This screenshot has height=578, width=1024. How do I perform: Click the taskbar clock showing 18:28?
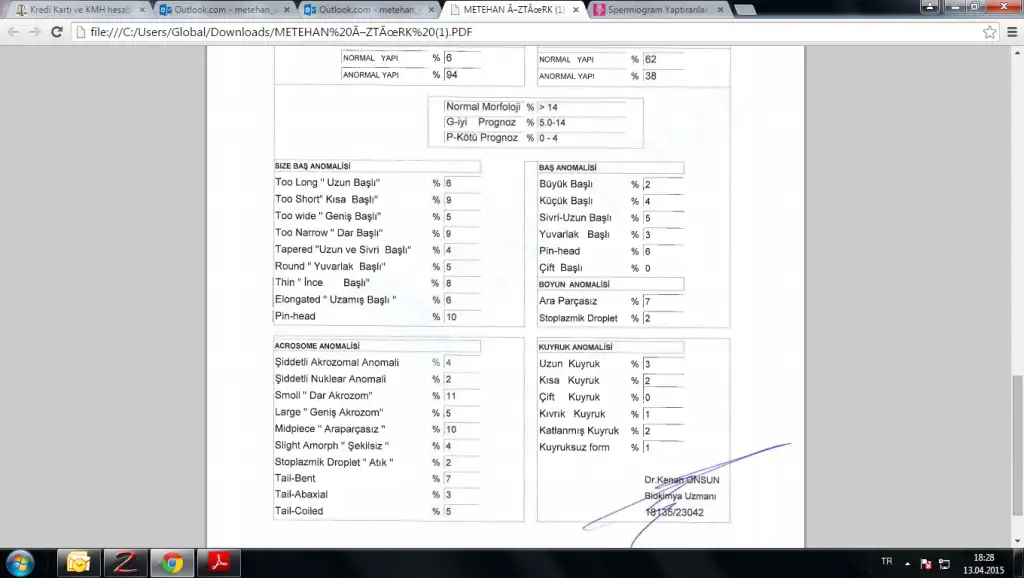tap(982, 563)
